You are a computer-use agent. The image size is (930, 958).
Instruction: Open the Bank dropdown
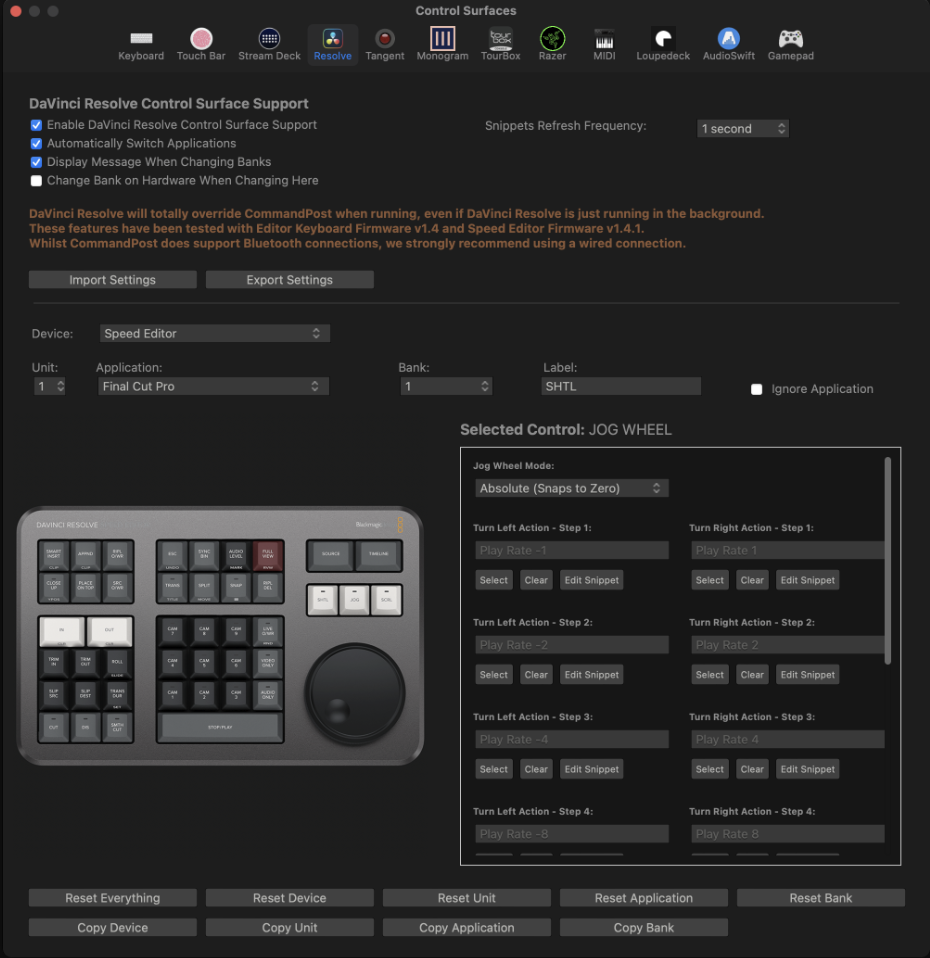446,386
